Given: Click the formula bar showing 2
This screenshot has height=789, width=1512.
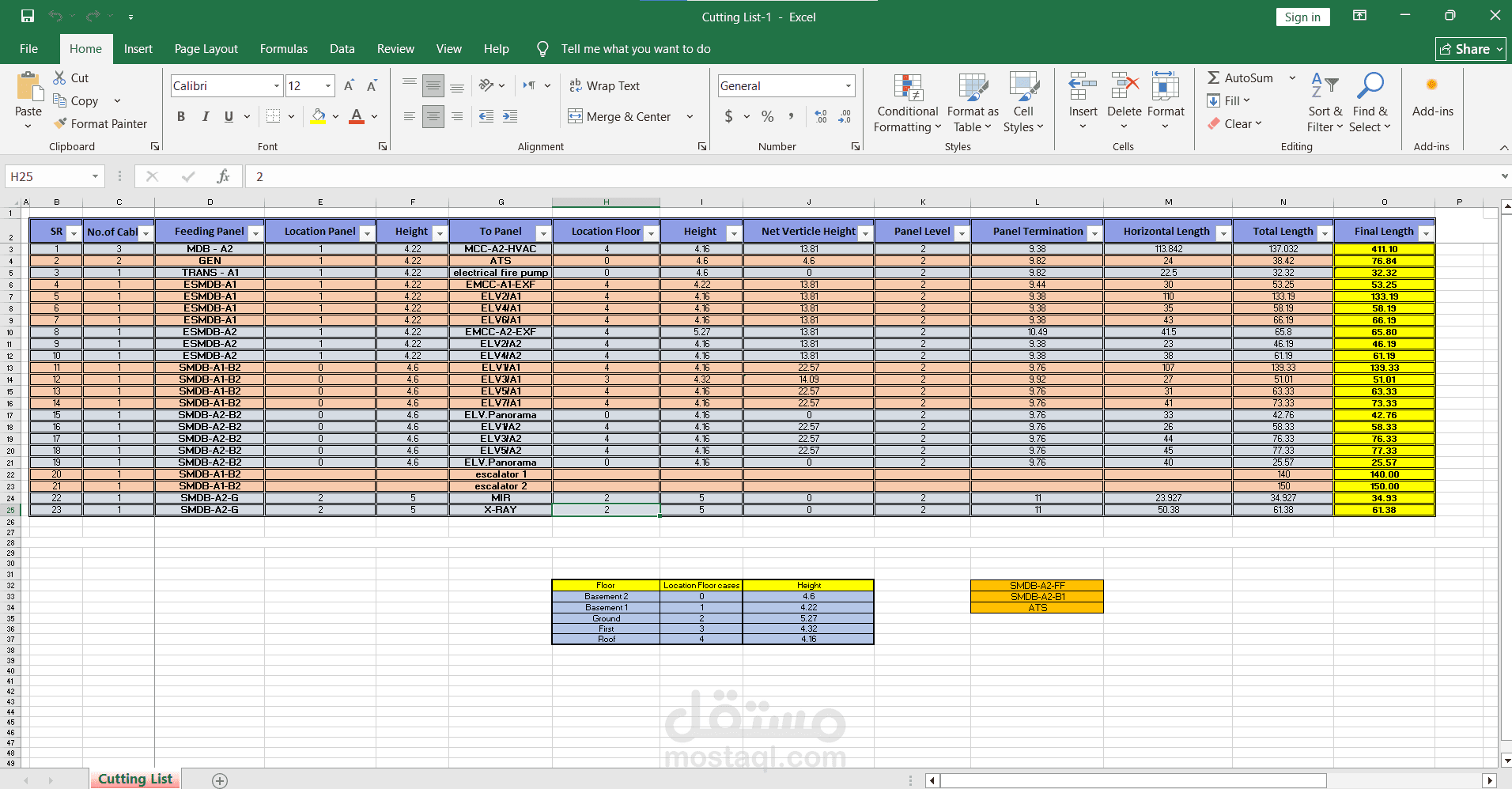Looking at the screenshot, I should click(870, 176).
